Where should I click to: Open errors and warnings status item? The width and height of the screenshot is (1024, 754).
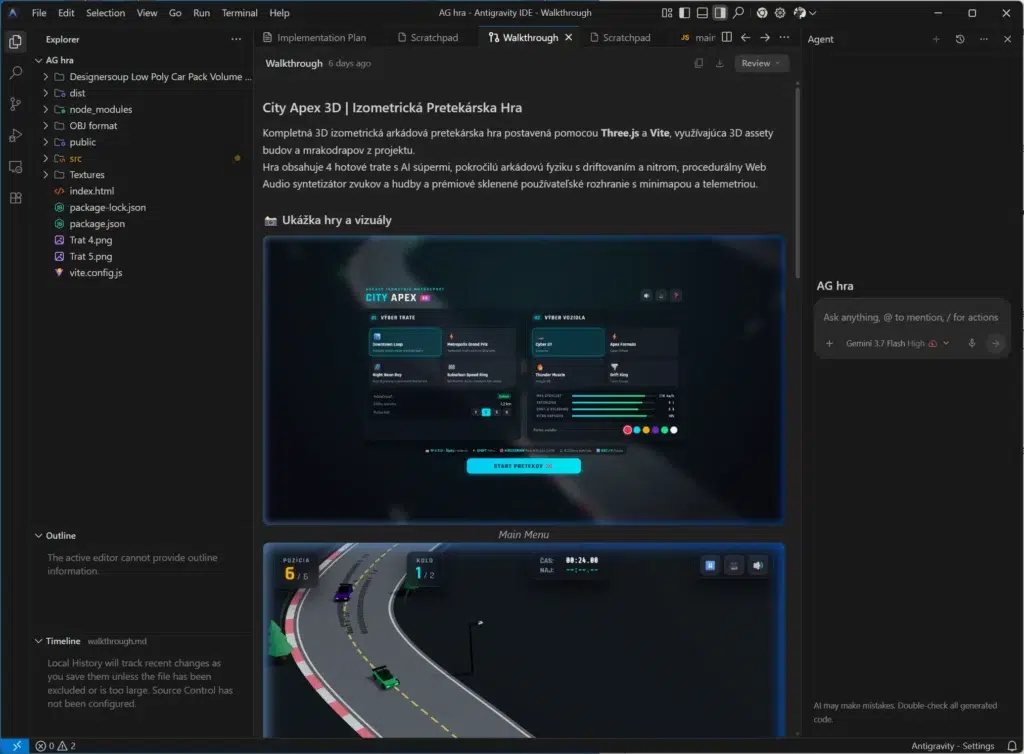click(56, 746)
